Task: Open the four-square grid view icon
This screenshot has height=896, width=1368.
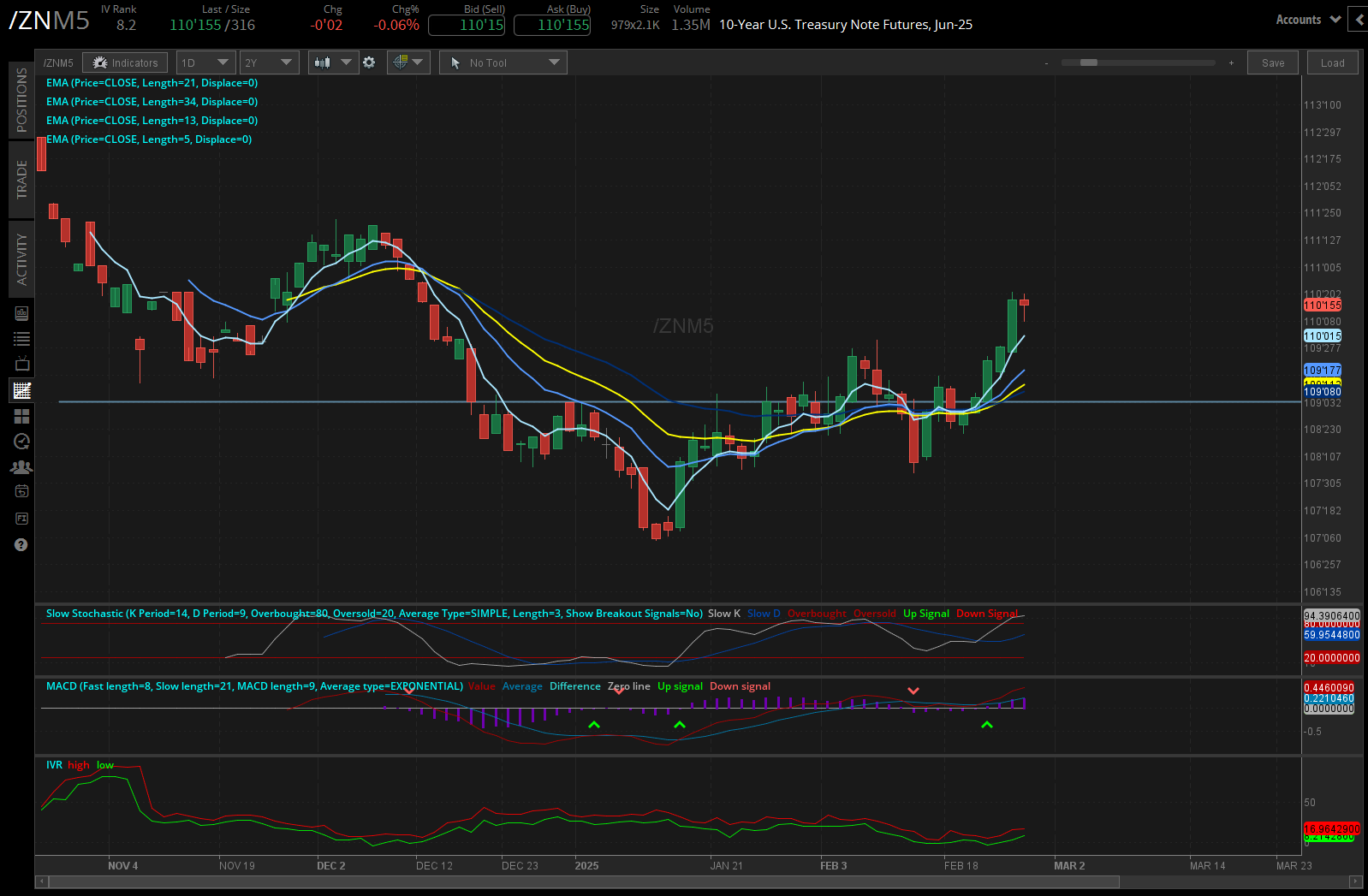Action: [21, 416]
